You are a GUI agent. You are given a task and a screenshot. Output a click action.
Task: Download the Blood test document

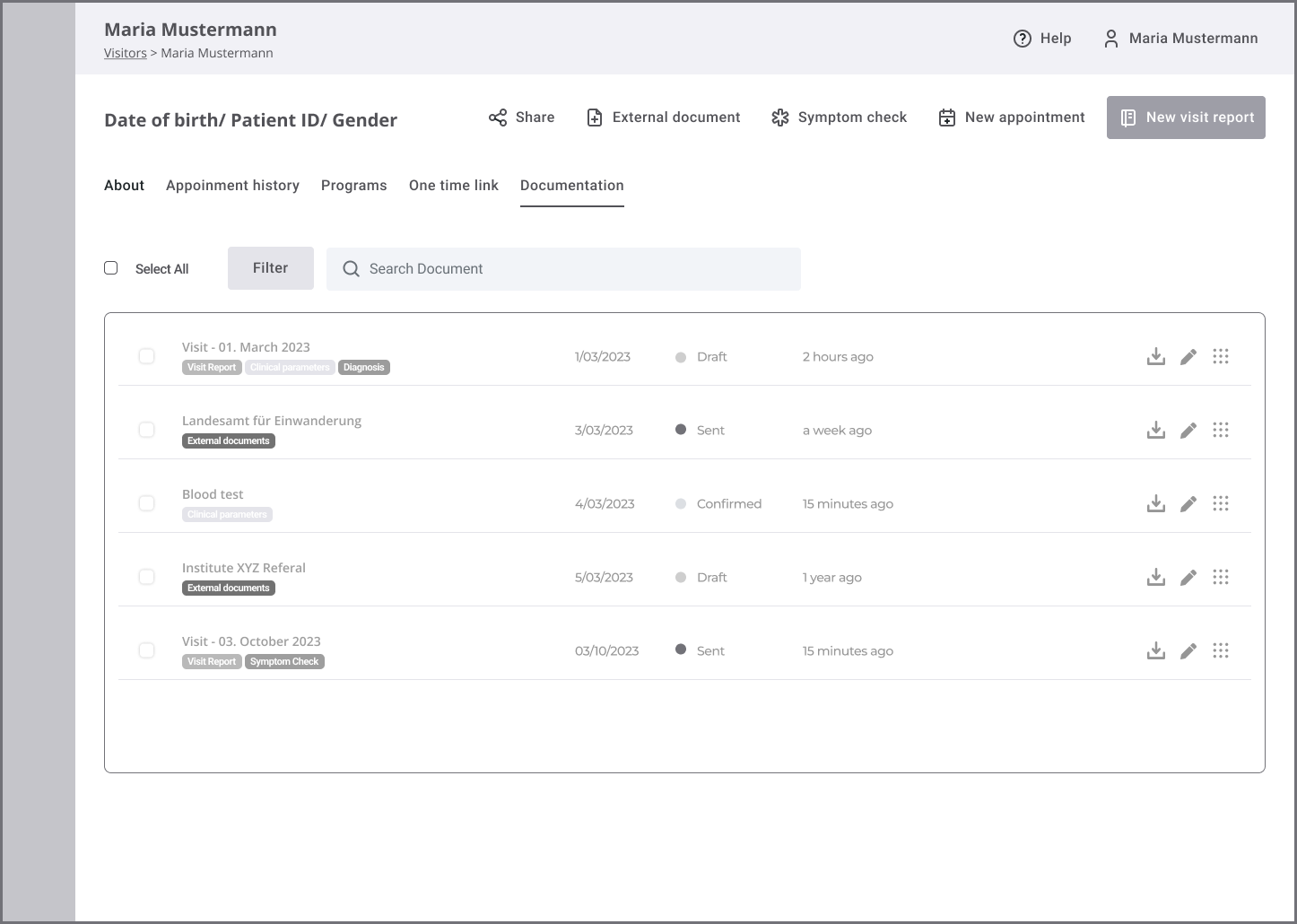[x=1156, y=503]
